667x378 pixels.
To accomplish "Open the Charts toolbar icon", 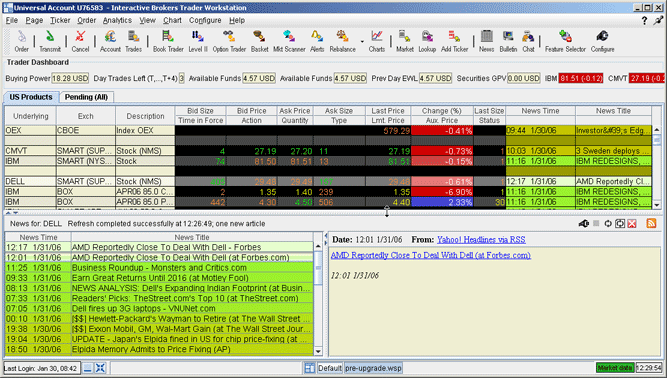I will point(376,41).
